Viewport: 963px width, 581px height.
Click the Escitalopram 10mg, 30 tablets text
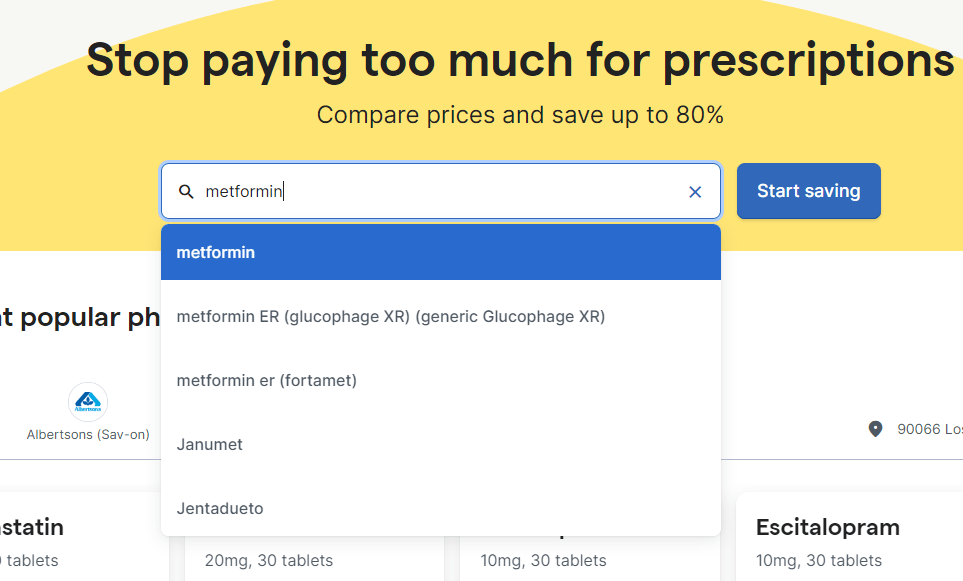coord(819,560)
